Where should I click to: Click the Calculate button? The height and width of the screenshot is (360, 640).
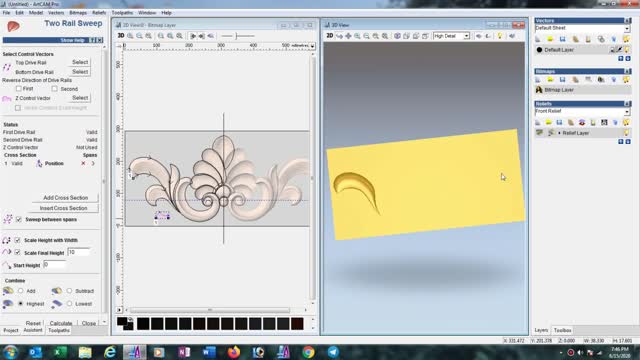click(61, 323)
